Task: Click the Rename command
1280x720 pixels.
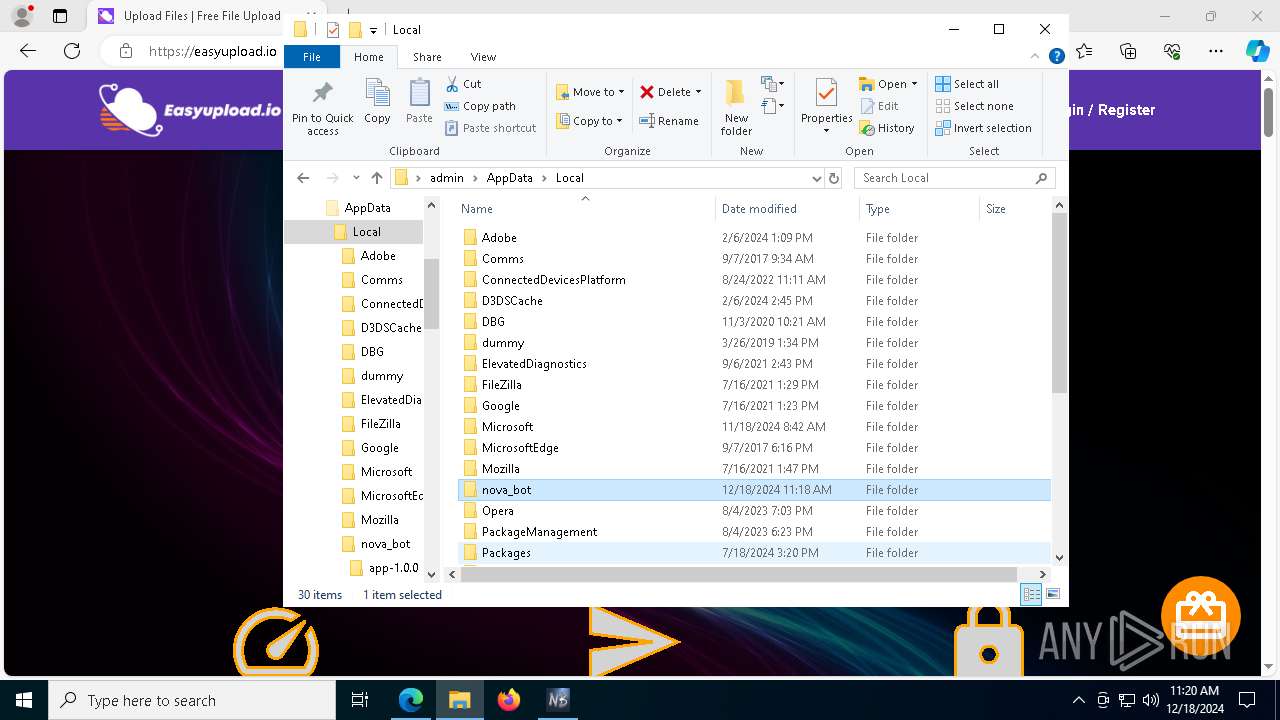Action: pyautogui.click(x=669, y=121)
